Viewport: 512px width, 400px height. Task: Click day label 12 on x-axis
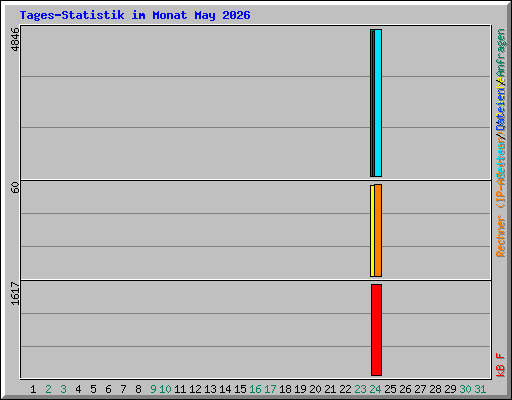tap(195, 389)
